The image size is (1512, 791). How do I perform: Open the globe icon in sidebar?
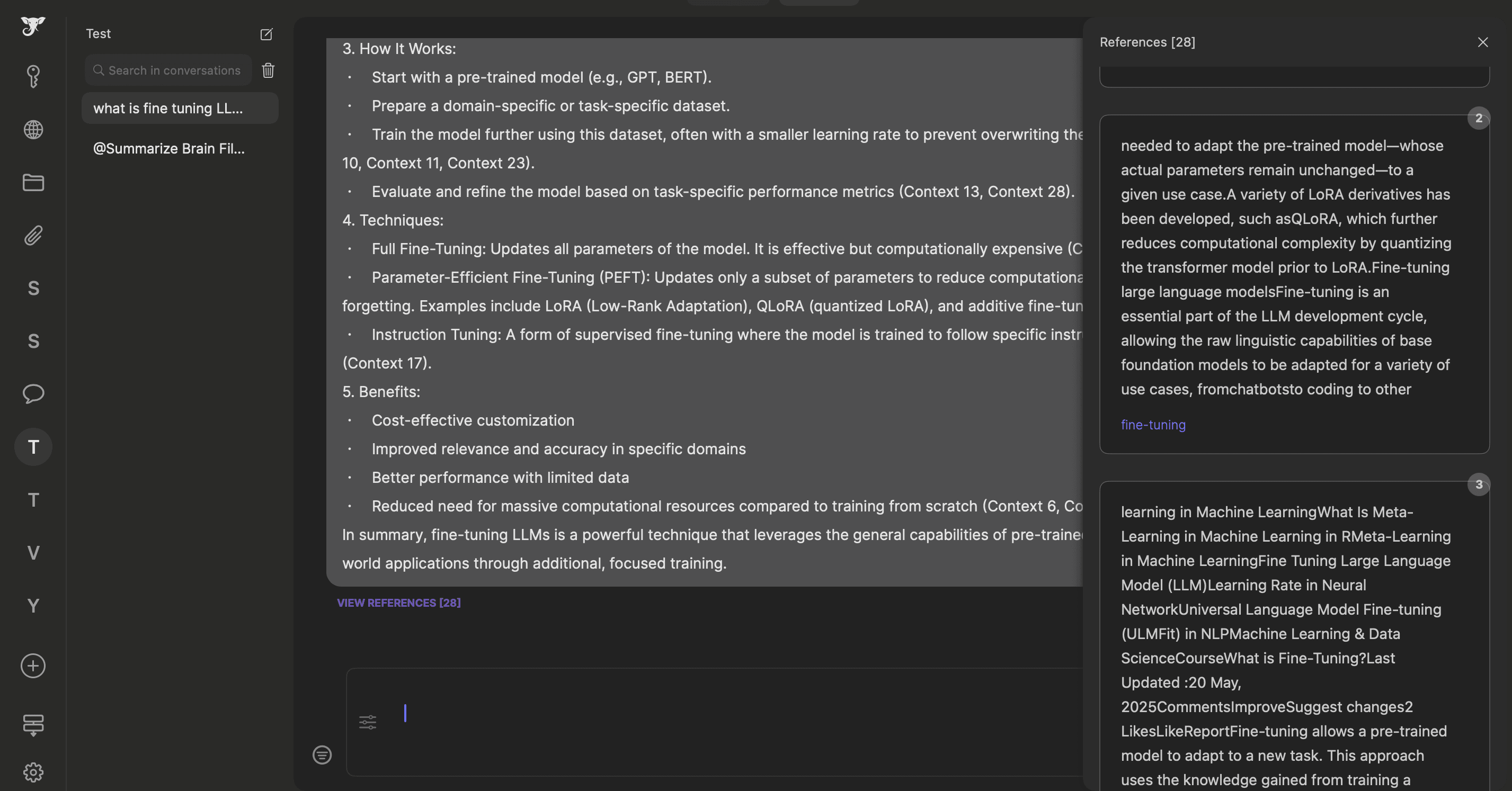(x=33, y=130)
